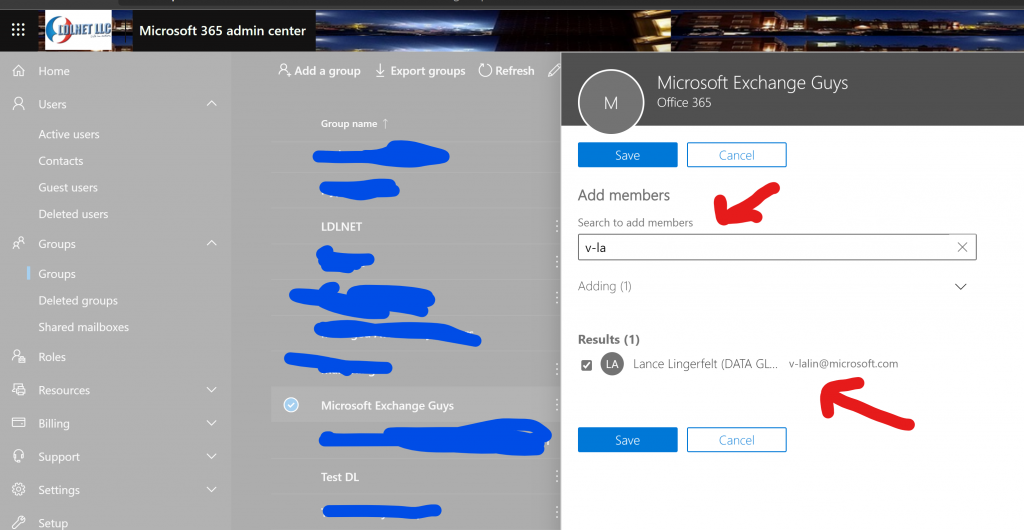1024x530 pixels.
Task: Open the app launcher waffle icon
Action: click(18, 30)
